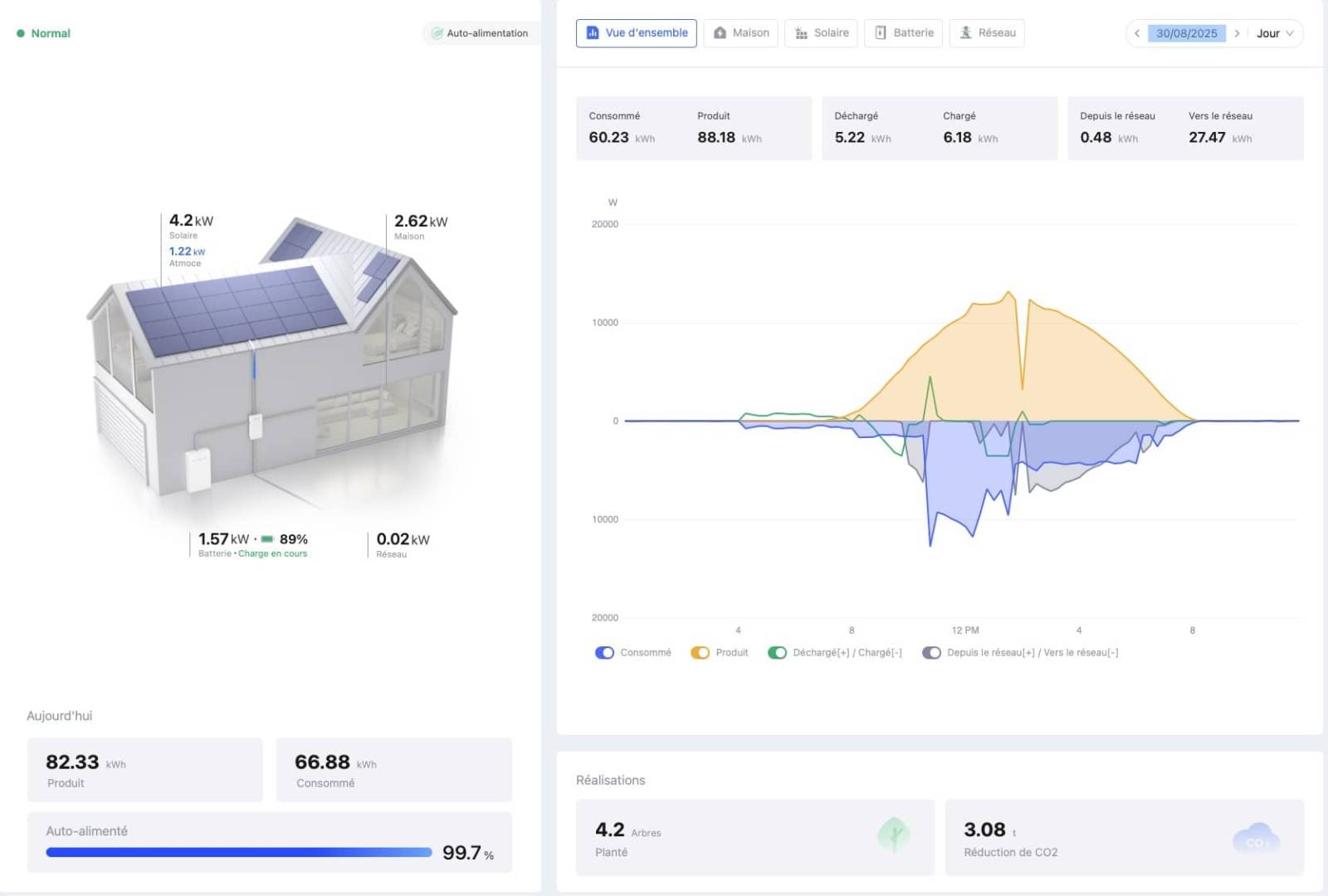Toggle the Depuis le réseau series

(x=931, y=653)
